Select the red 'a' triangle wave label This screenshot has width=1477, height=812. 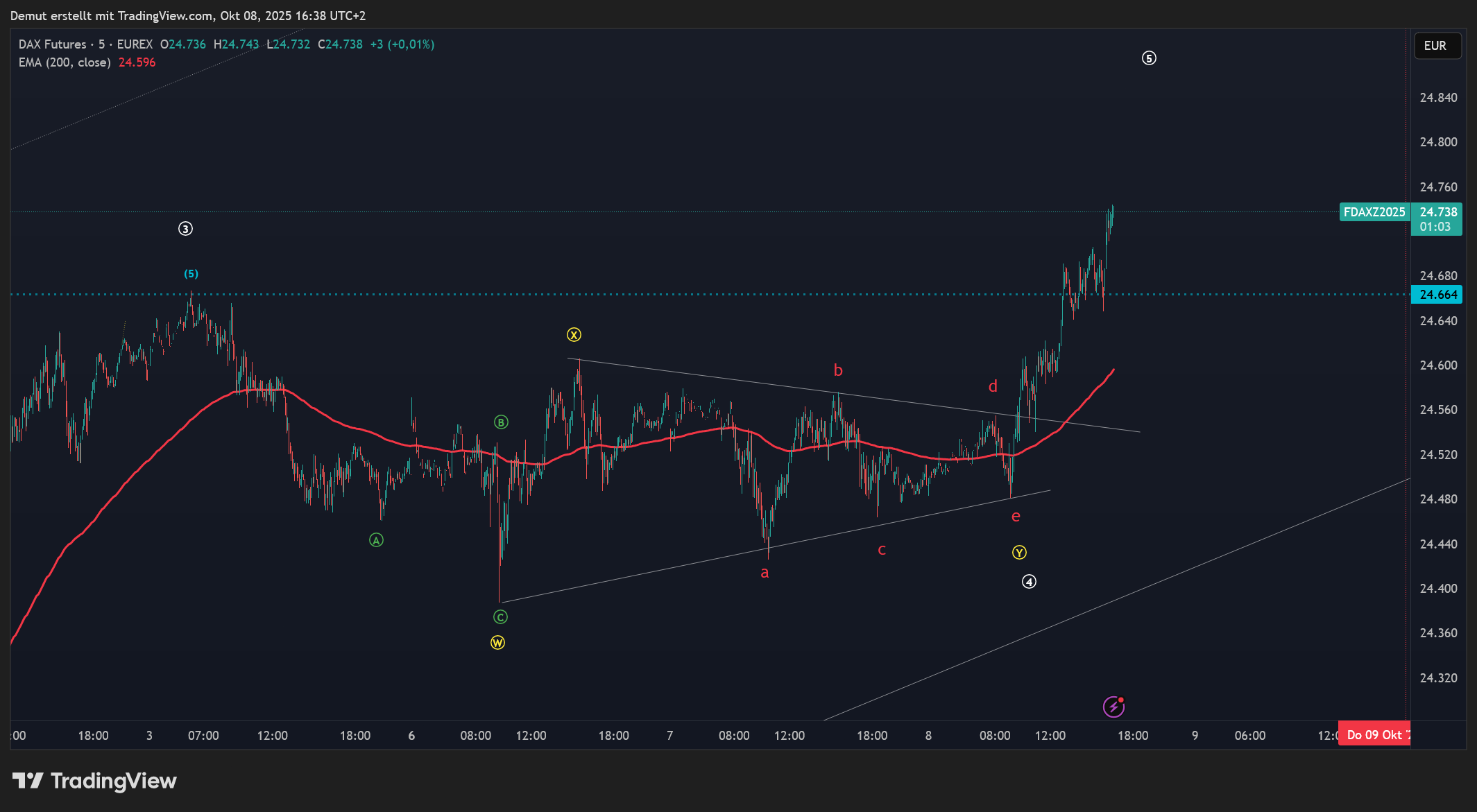point(765,573)
